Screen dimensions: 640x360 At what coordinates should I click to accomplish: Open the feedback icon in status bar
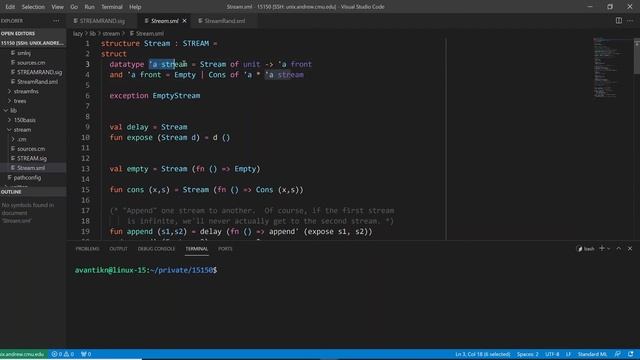[x=618, y=354]
